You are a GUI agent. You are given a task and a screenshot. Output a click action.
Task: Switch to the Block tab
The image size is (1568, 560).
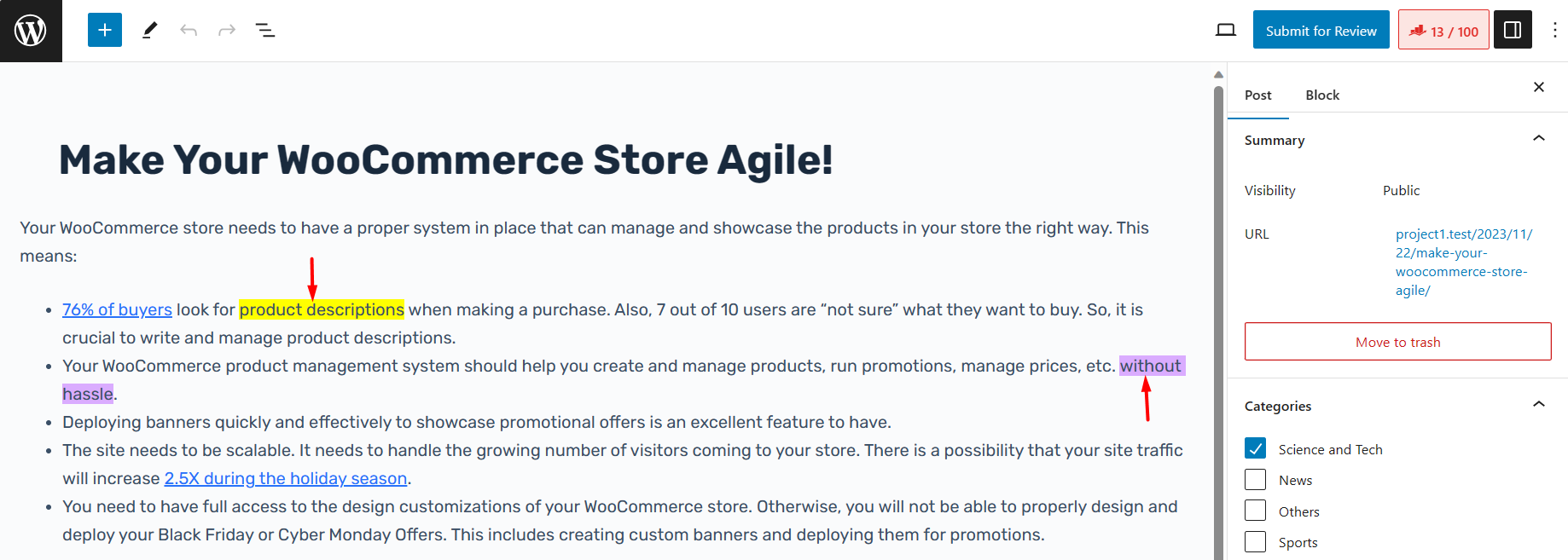tap(1322, 95)
